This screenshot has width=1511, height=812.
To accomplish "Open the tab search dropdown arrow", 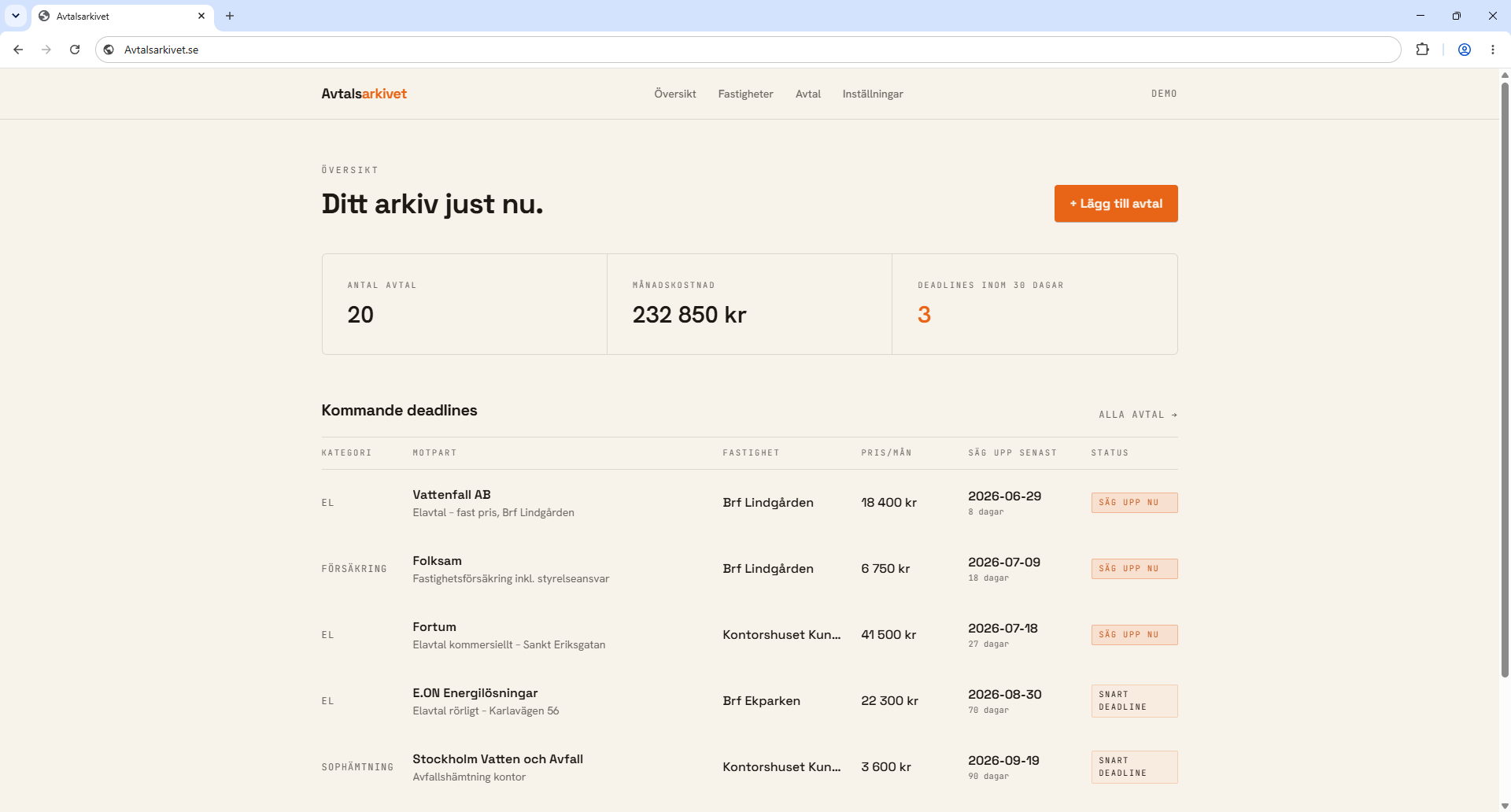I will [x=16, y=16].
